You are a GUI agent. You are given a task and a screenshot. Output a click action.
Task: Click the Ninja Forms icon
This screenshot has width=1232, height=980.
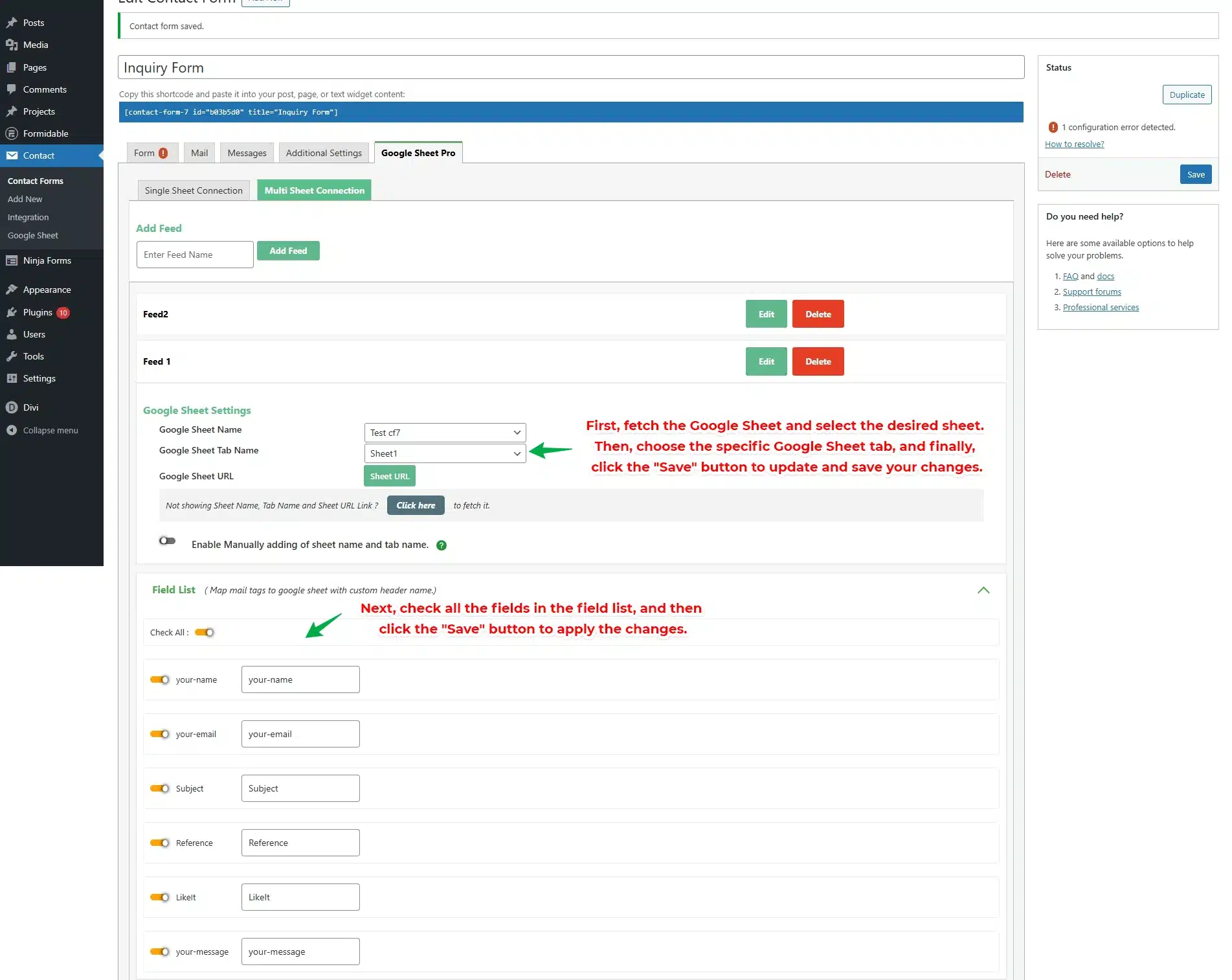point(12,260)
